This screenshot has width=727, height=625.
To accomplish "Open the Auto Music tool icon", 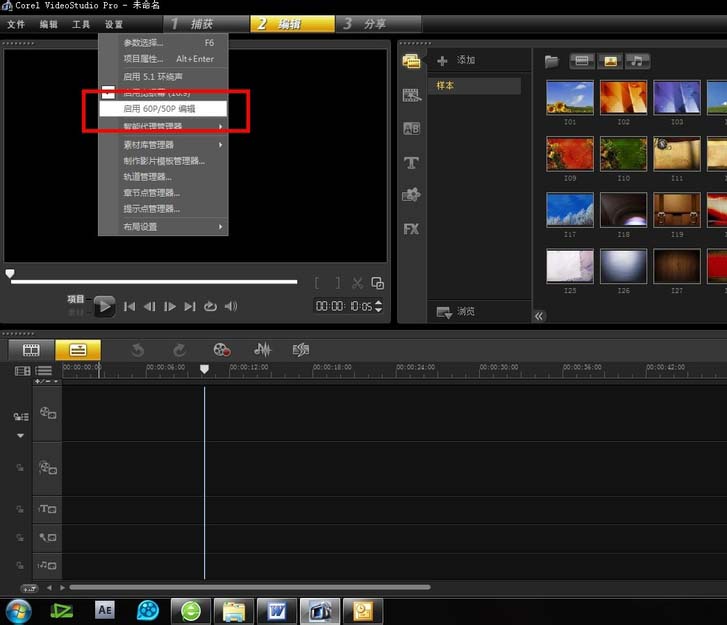I will [301, 350].
